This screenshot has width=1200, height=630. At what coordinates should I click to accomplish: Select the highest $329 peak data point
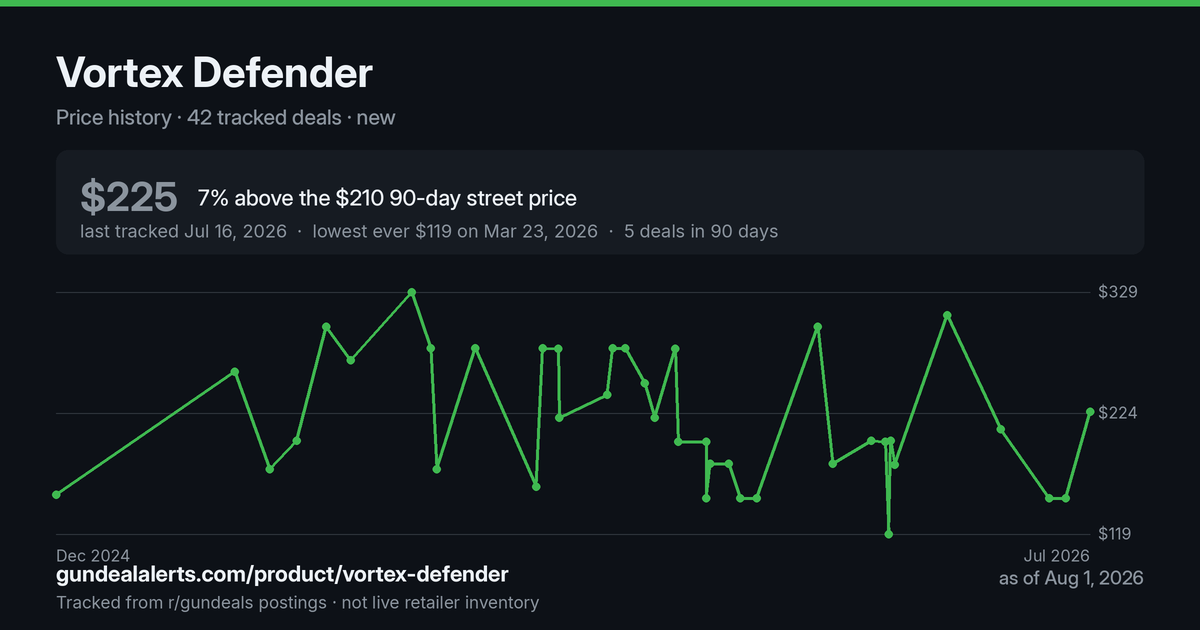click(412, 292)
